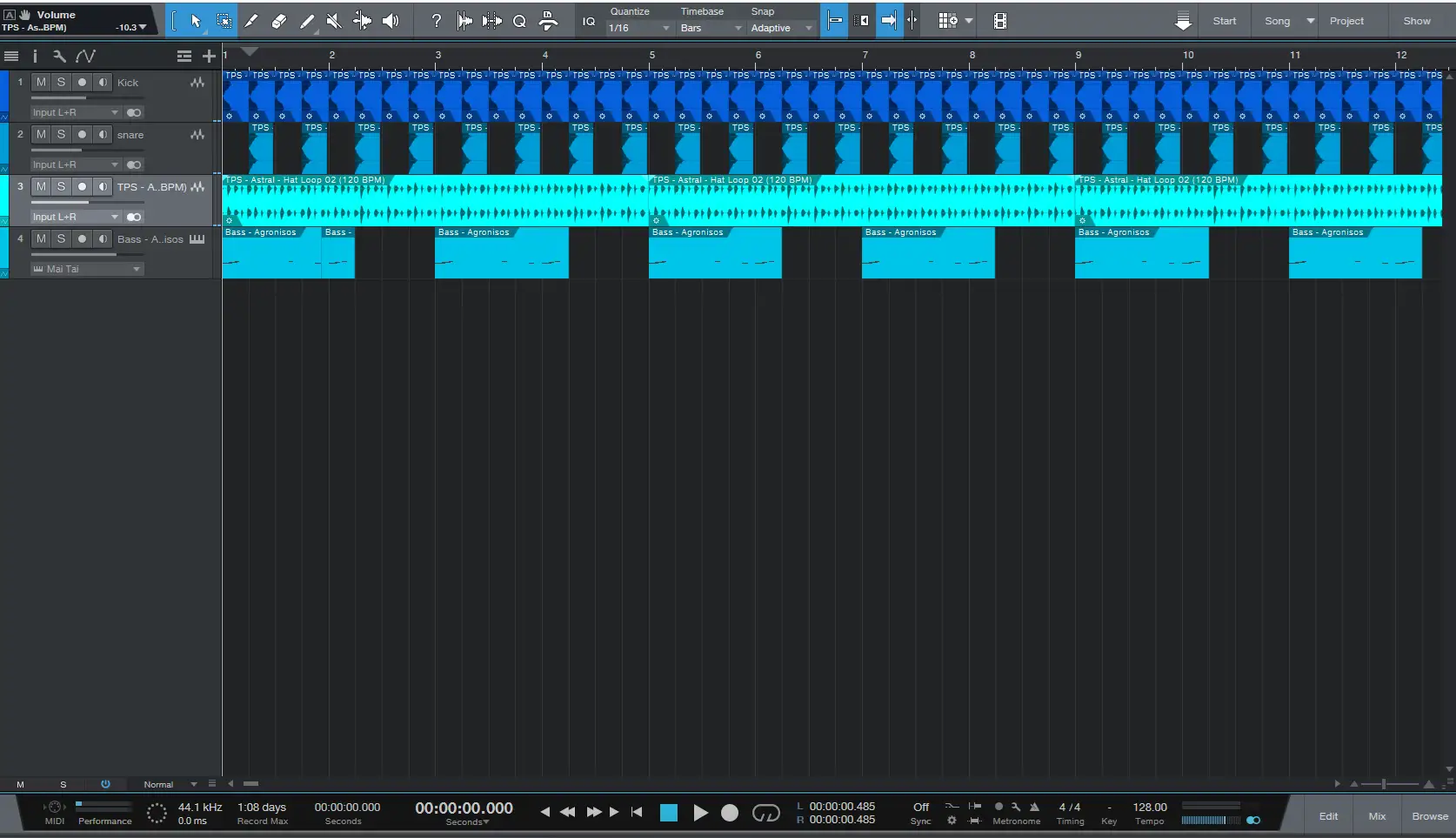Solo the snare track
The width and height of the screenshot is (1456, 838).
61,135
